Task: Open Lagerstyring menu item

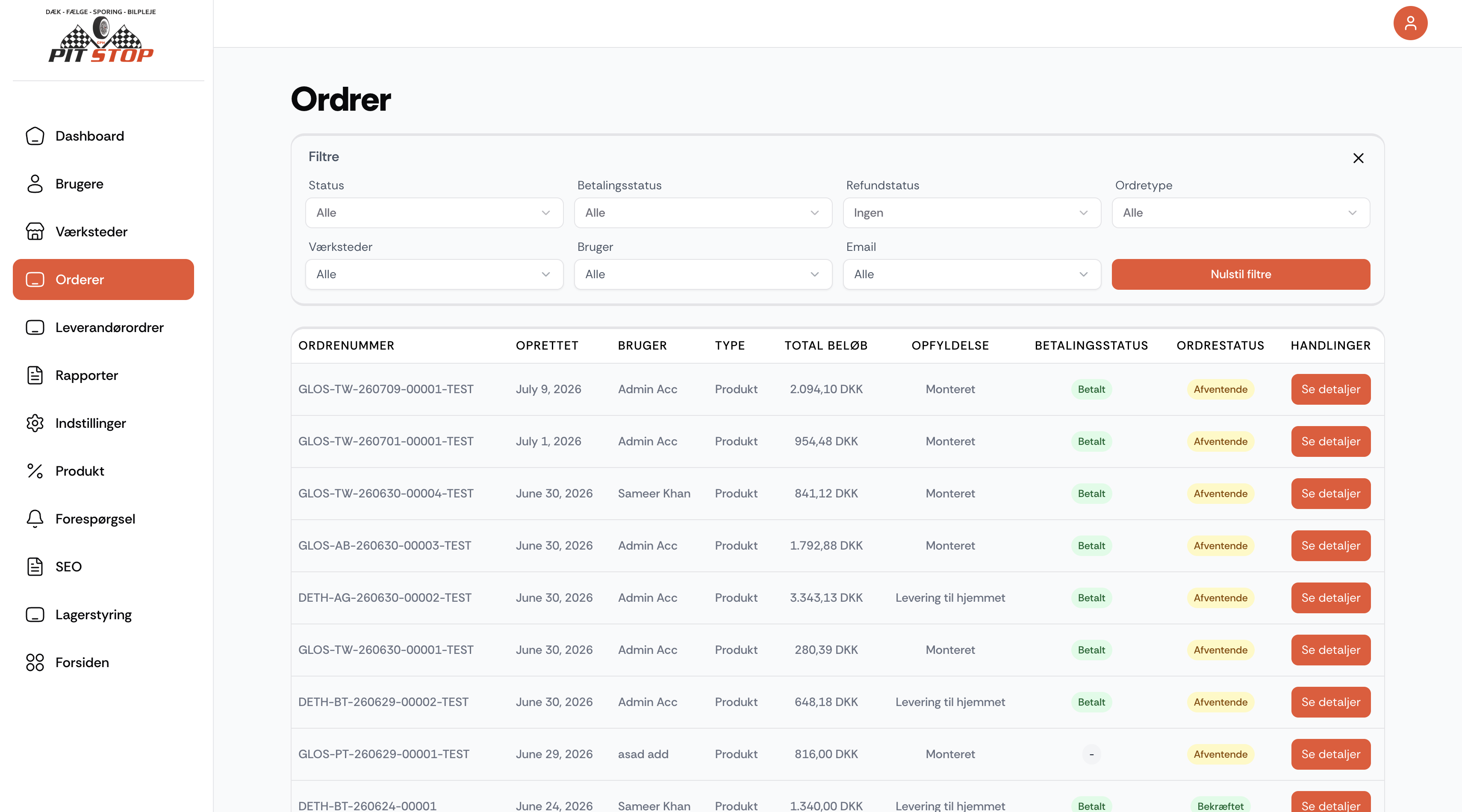Action: click(103, 615)
